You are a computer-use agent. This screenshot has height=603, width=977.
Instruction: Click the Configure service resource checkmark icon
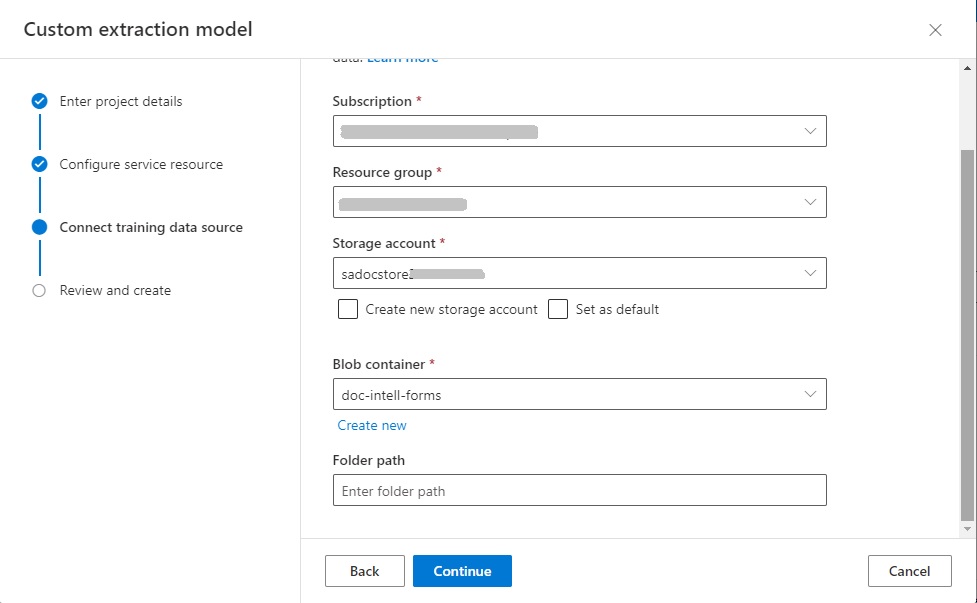coord(39,164)
